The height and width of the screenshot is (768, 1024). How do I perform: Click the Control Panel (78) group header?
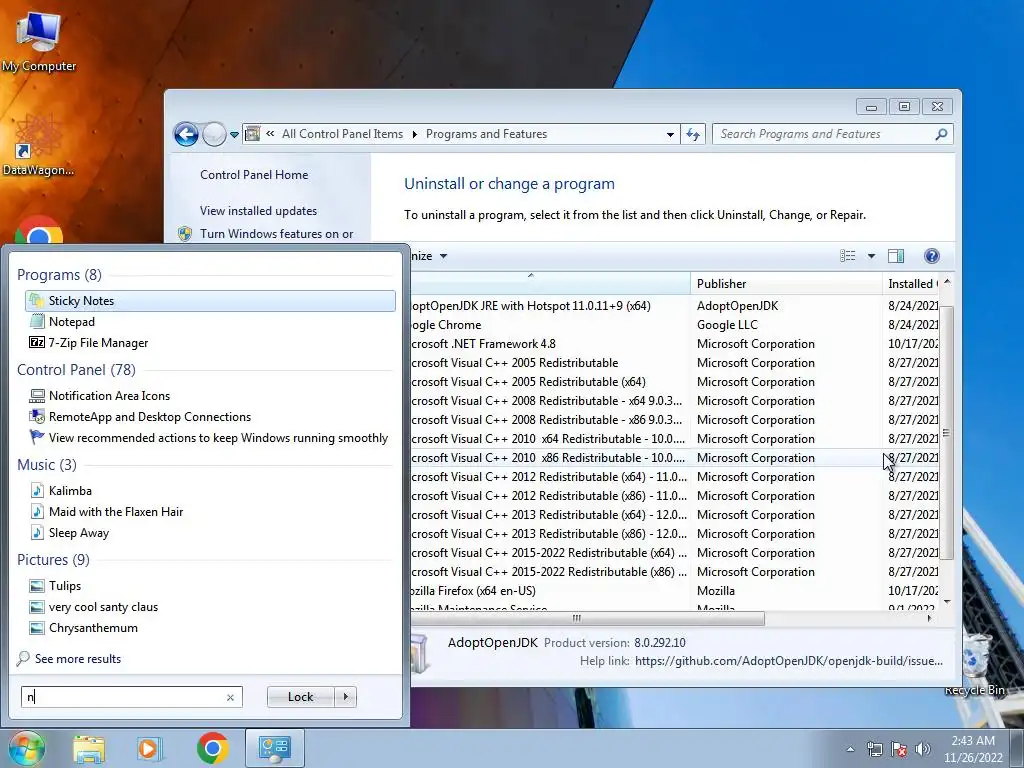pyautogui.click(x=76, y=370)
